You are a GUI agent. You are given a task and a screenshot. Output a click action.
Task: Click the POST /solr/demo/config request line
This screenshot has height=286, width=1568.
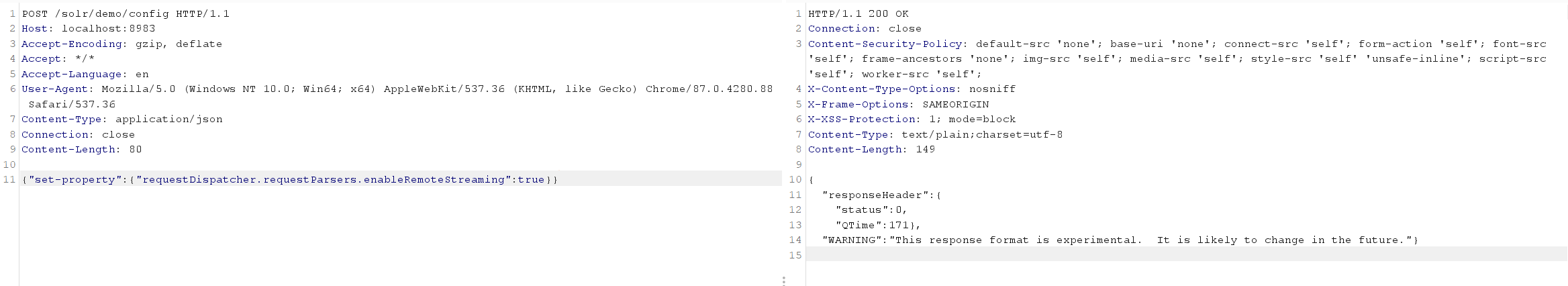pyautogui.click(x=126, y=13)
